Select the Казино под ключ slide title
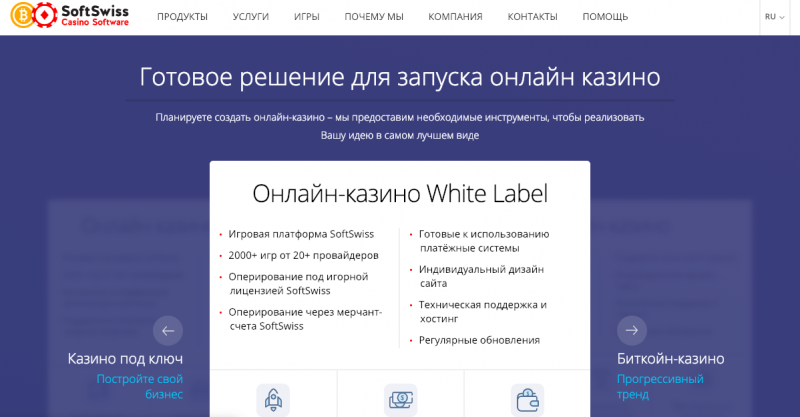 click(125, 358)
